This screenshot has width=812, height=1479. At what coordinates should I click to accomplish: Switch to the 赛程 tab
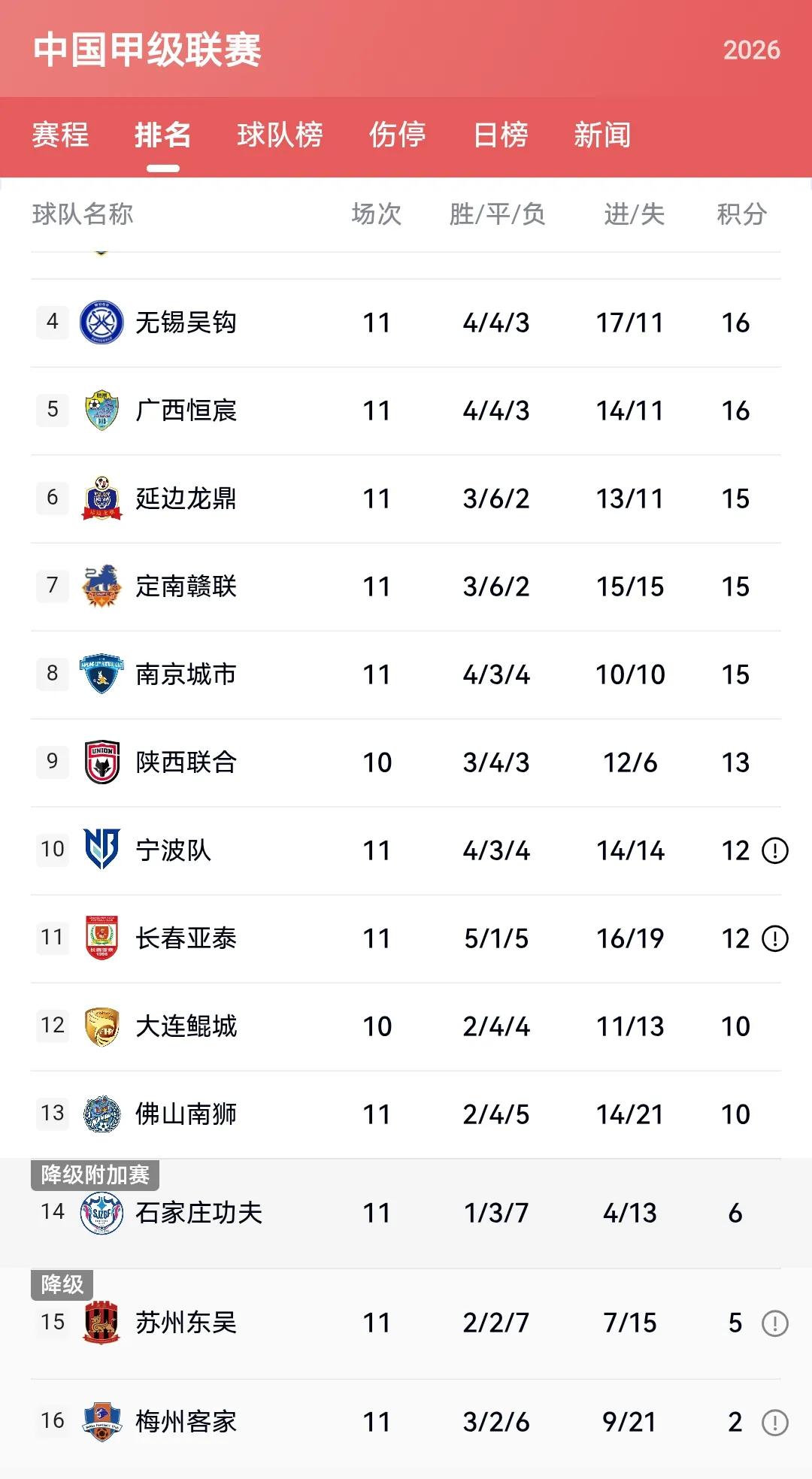click(60, 135)
